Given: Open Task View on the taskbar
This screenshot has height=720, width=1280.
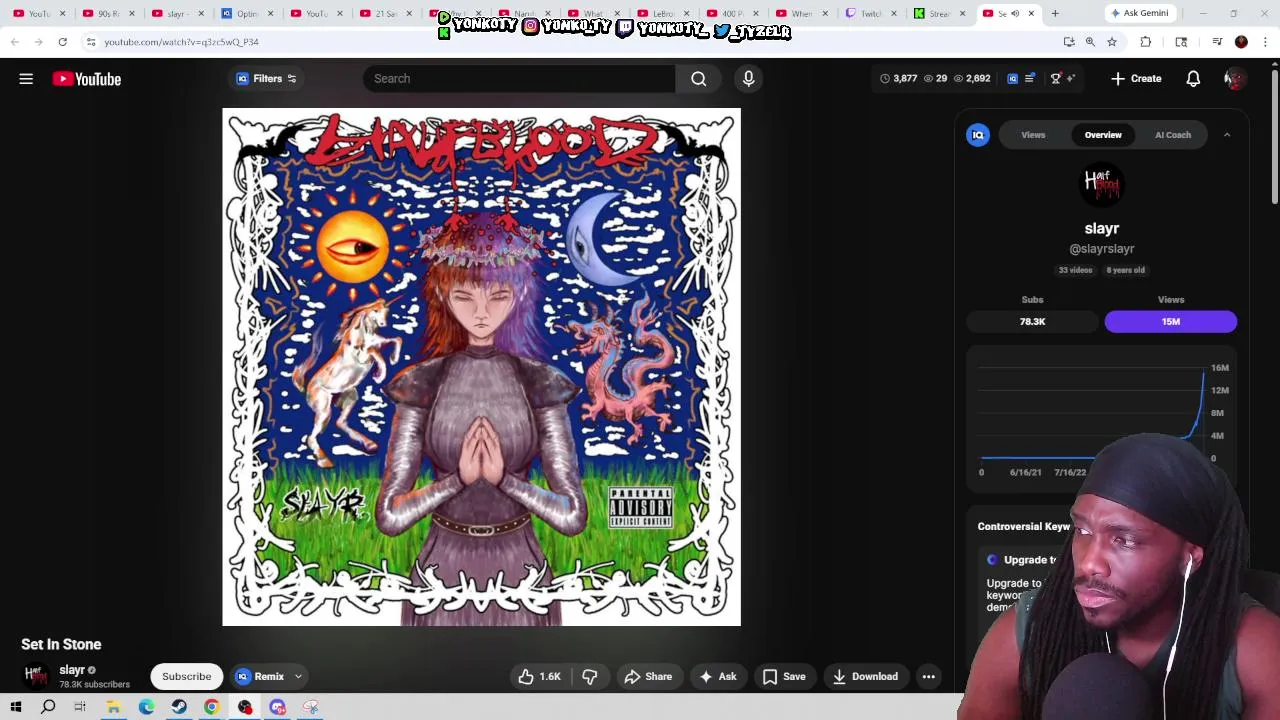Looking at the screenshot, I should click(x=80, y=707).
